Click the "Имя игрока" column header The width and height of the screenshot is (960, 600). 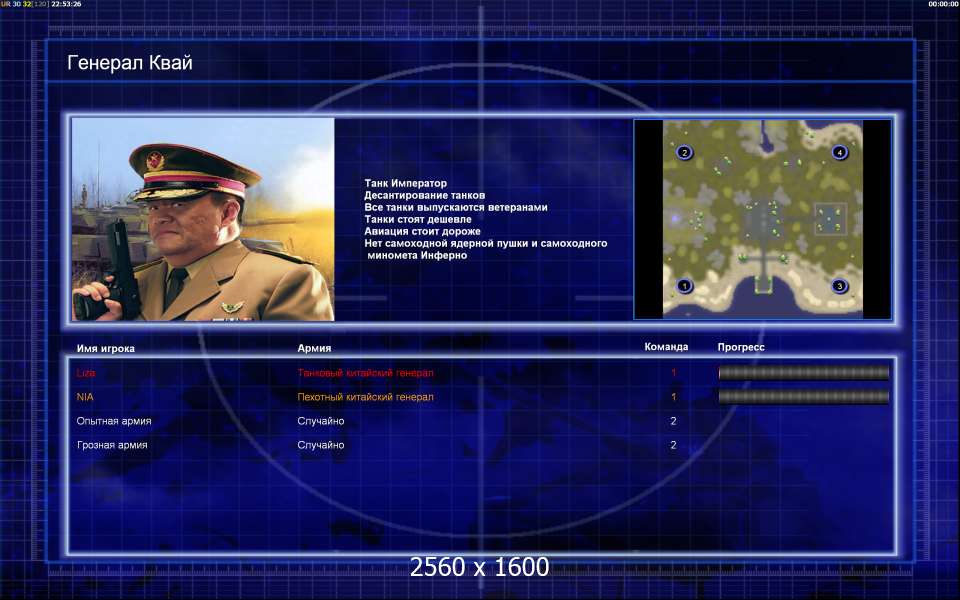pos(105,348)
